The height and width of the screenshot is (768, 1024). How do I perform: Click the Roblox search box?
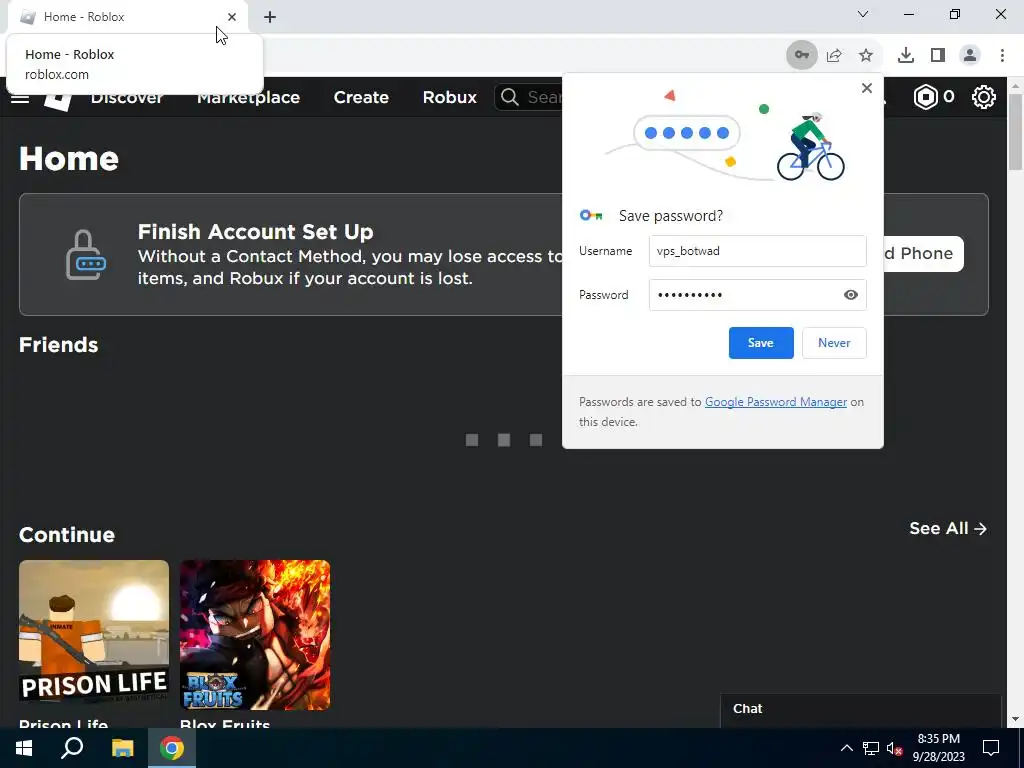point(528,97)
